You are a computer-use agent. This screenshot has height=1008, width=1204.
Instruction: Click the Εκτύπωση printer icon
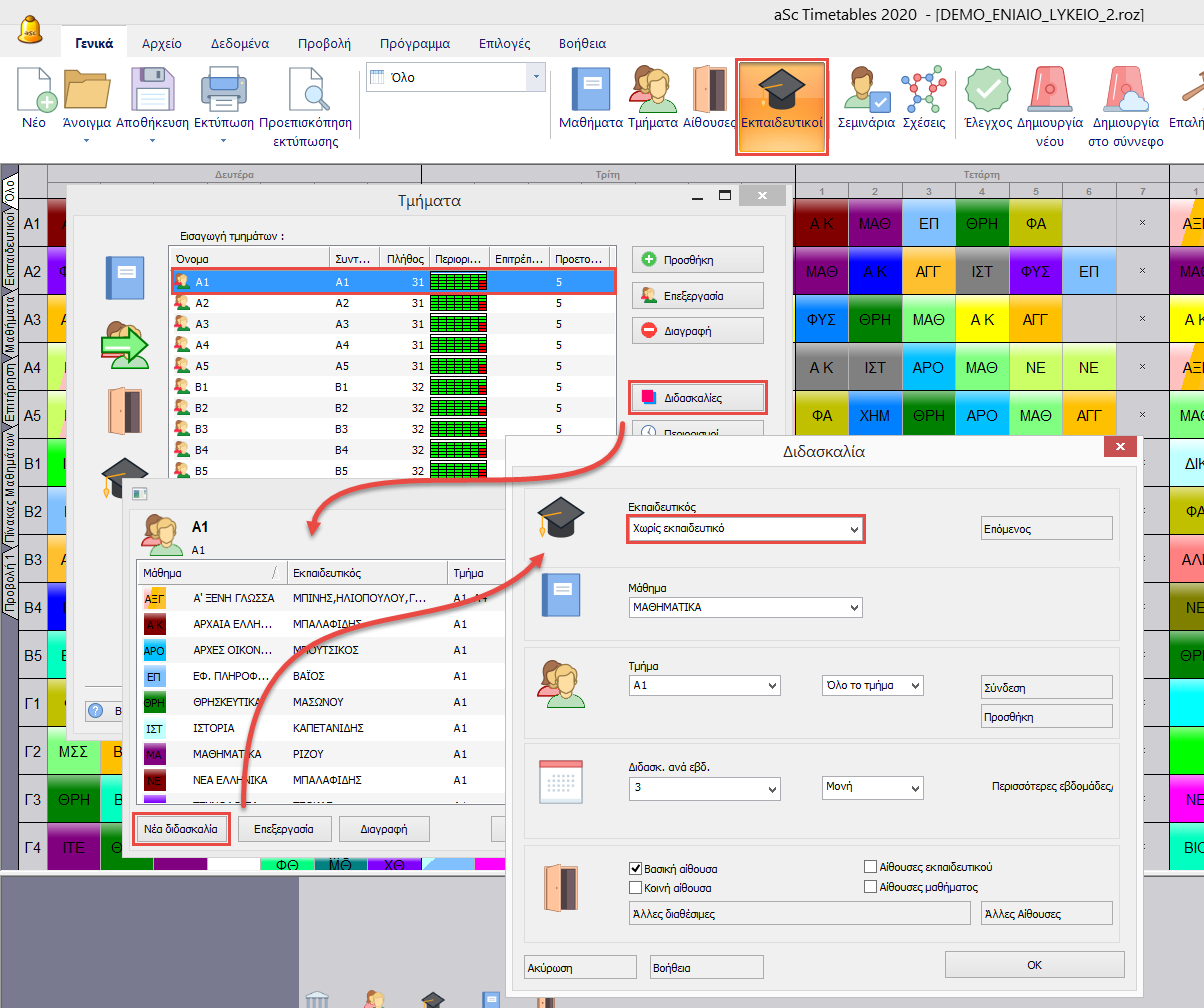coord(219,90)
